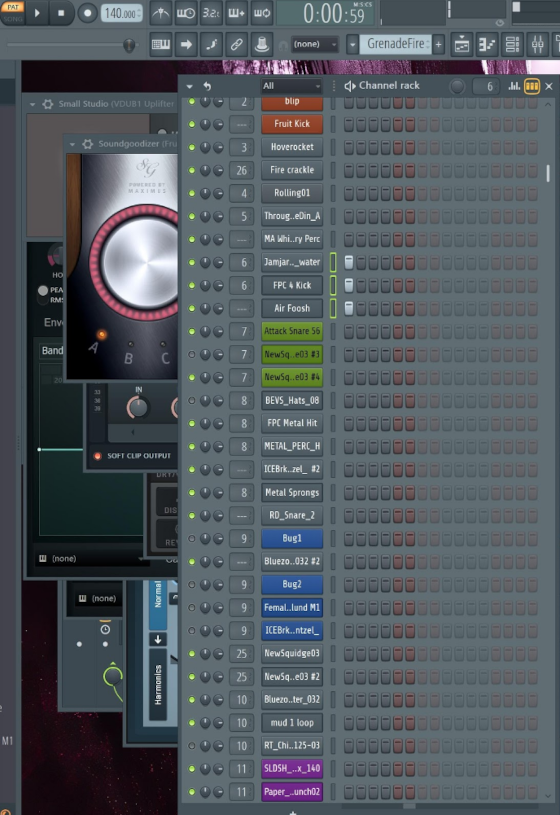Select Soundgoodizer preset A

click(x=101, y=335)
